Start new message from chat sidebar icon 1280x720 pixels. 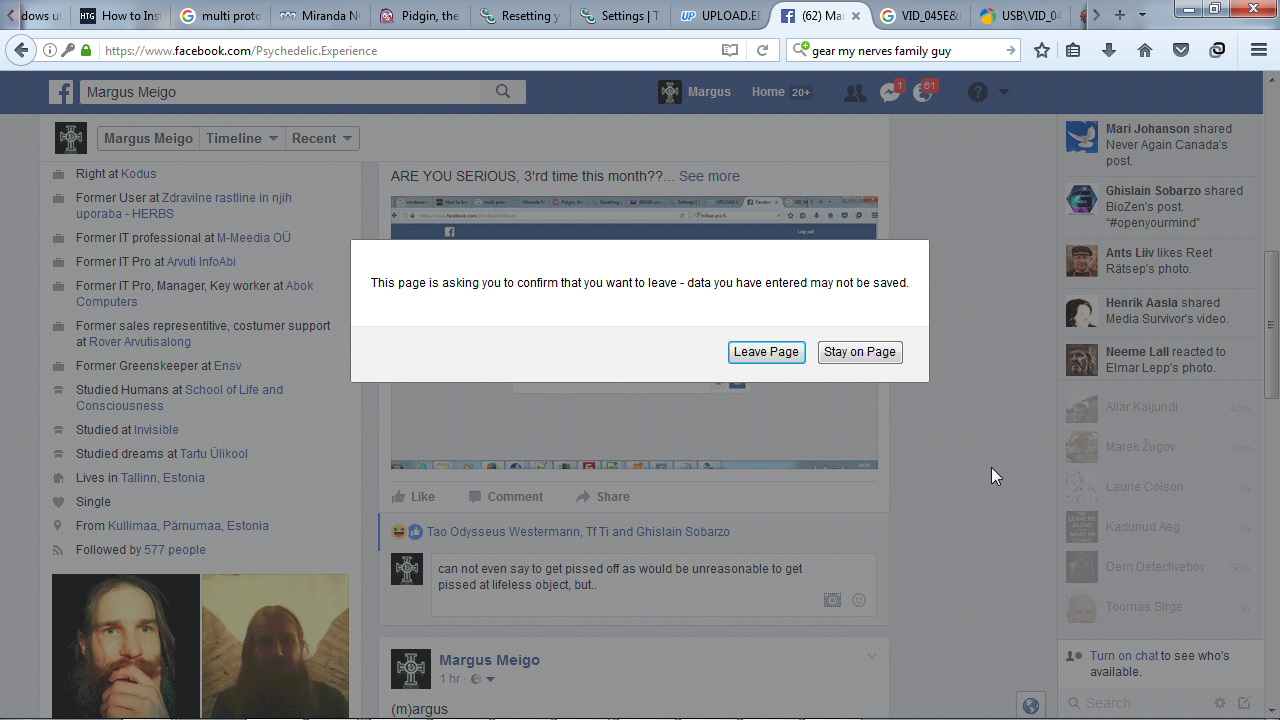pyautogui.click(x=1244, y=703)
